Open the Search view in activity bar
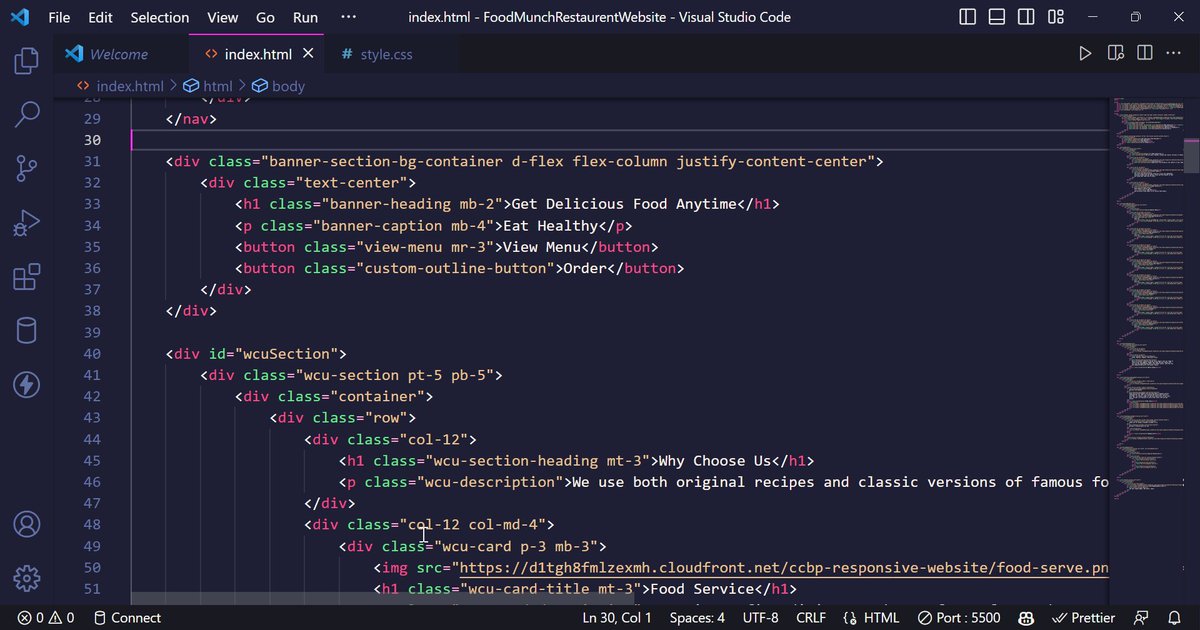This screenshot has width=1200, height=630. 27,115
